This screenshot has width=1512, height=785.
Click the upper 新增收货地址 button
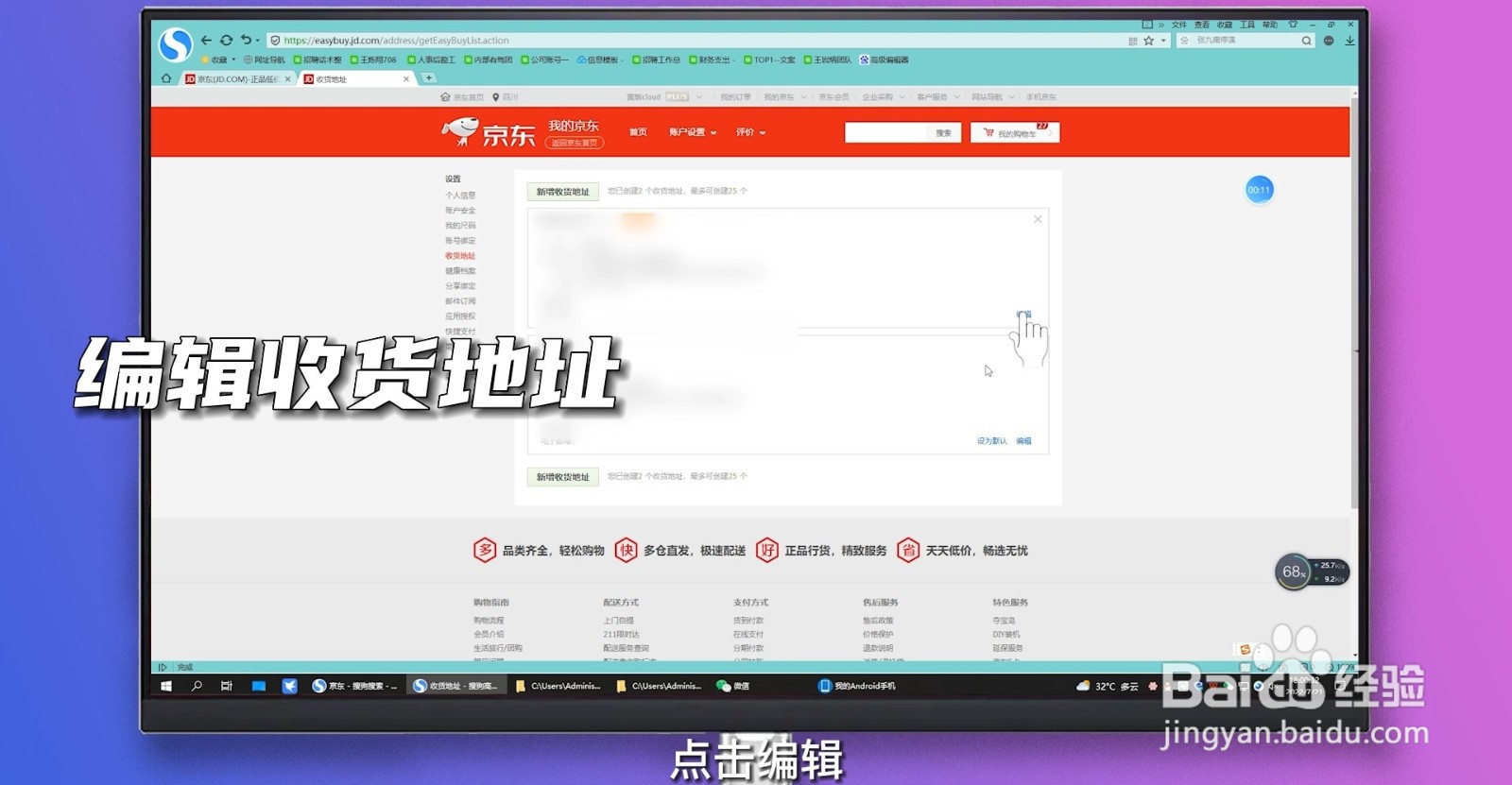[562, 192]
